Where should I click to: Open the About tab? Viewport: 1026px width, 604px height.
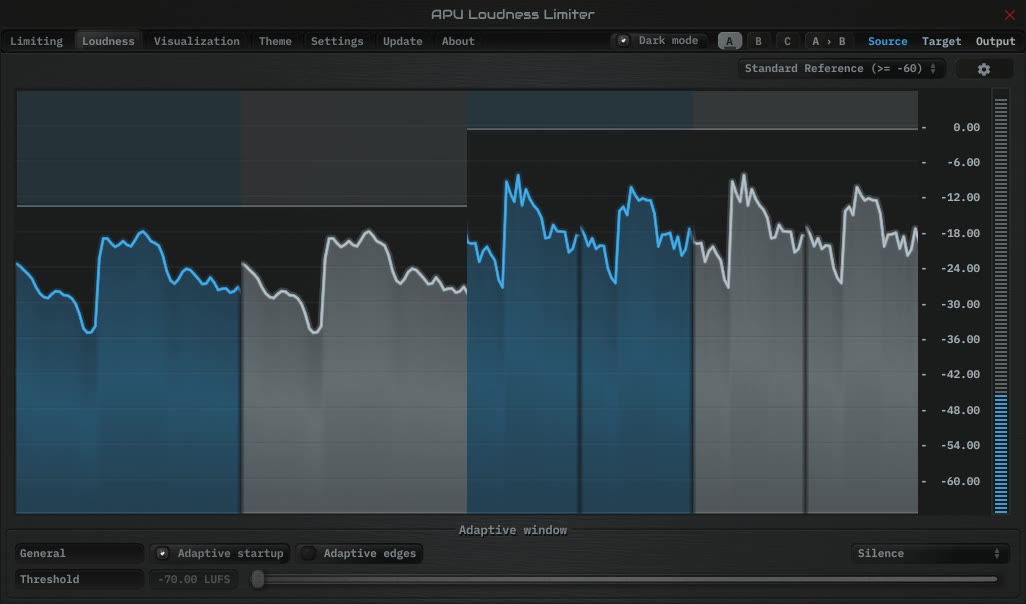point(458,41)
